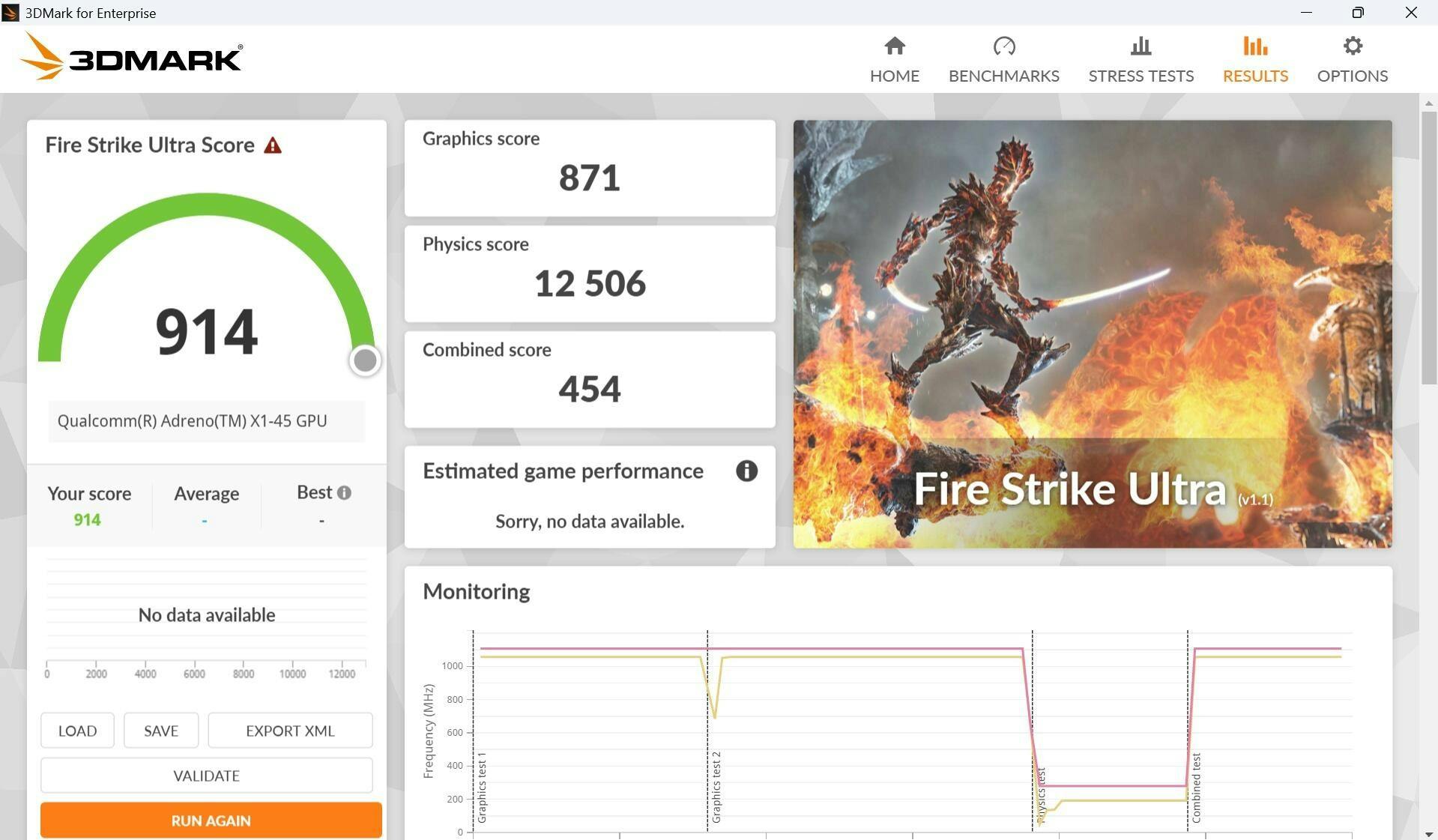Select the BENCHMARKS menu label
Viewport: 1438px width, 840px height.
tap(1004, 76)
